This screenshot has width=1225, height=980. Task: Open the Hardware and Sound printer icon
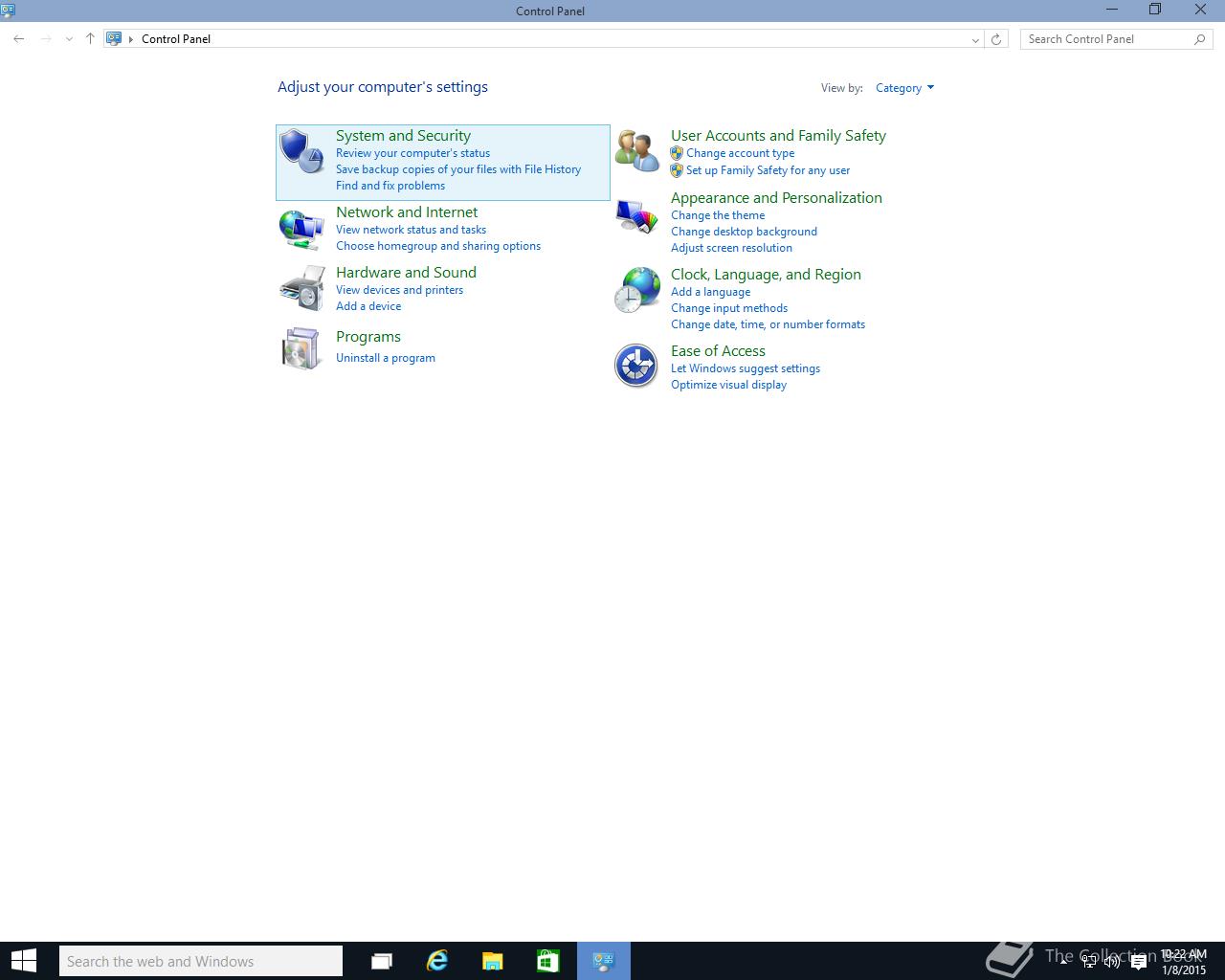(301, 289)
